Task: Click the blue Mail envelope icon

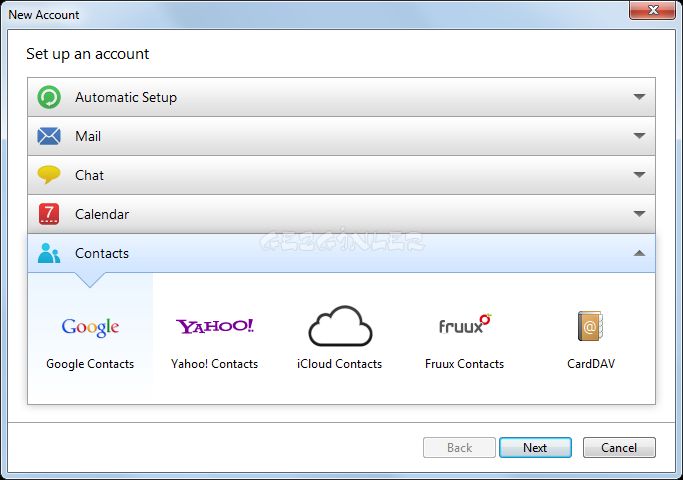Action: click(49, 136)
